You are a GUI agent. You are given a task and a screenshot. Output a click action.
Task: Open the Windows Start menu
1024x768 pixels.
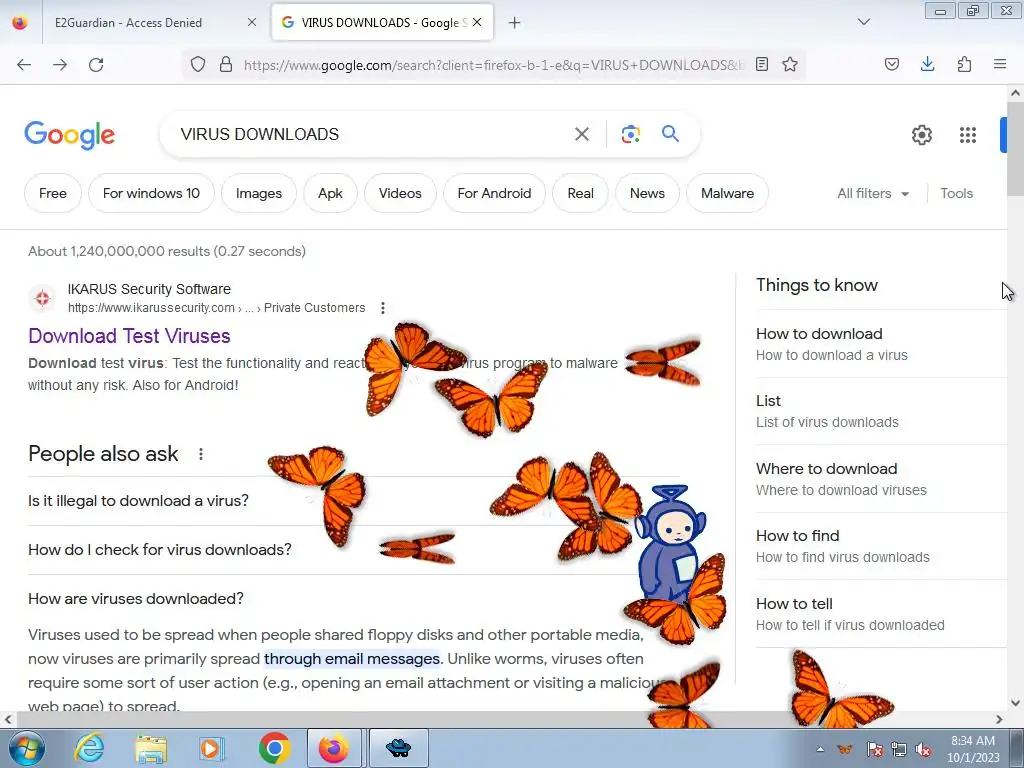click(27, 748)
